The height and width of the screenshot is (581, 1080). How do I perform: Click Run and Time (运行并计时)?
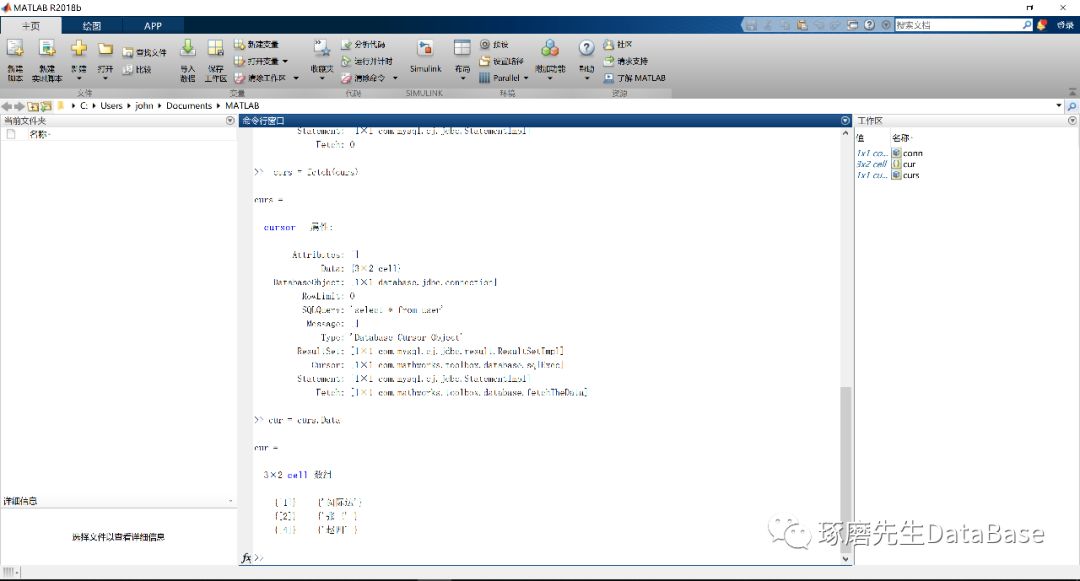pos(367,61)
